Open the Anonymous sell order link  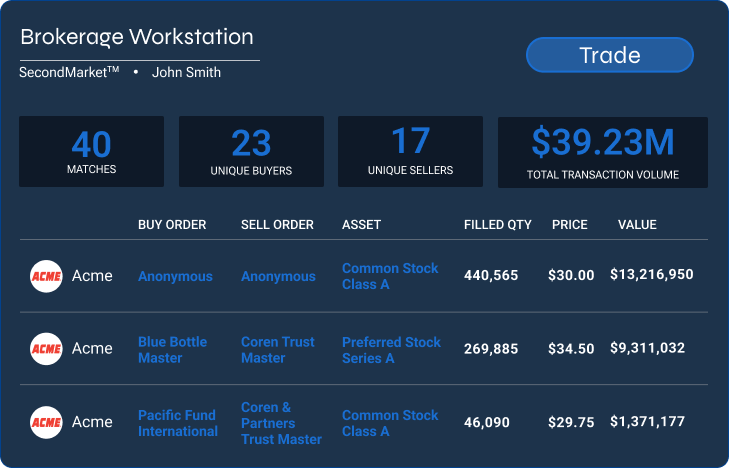coord(278,276)
